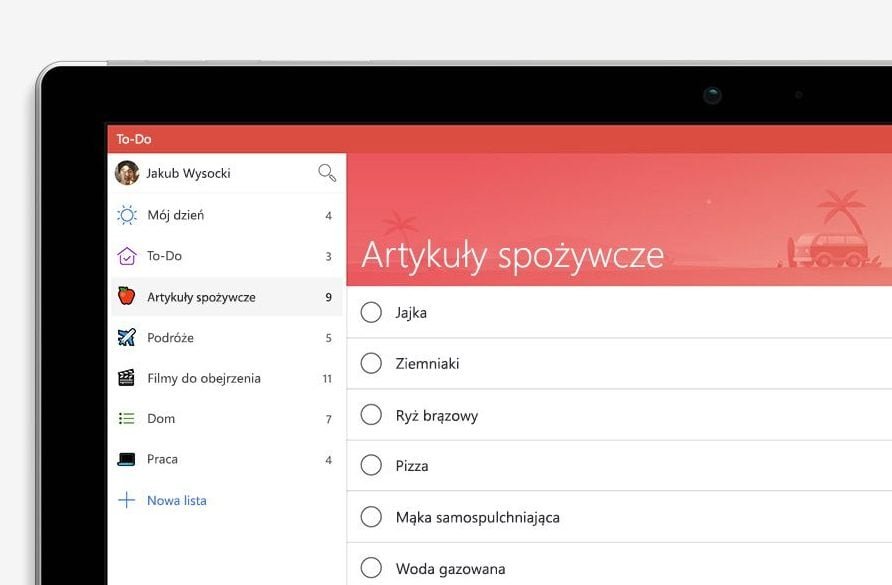The width and height of the screenshot is (892, 585).
Task: Go to Filmy do obejrzenia list
Action: point(226,378)
